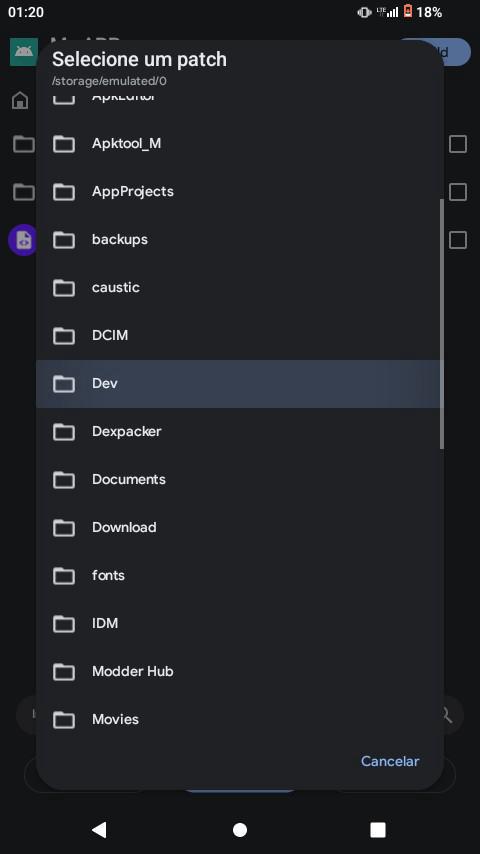Tick the third checkbox in background list
This screenshot has width=480, height=854.
(x=458, y=240)
